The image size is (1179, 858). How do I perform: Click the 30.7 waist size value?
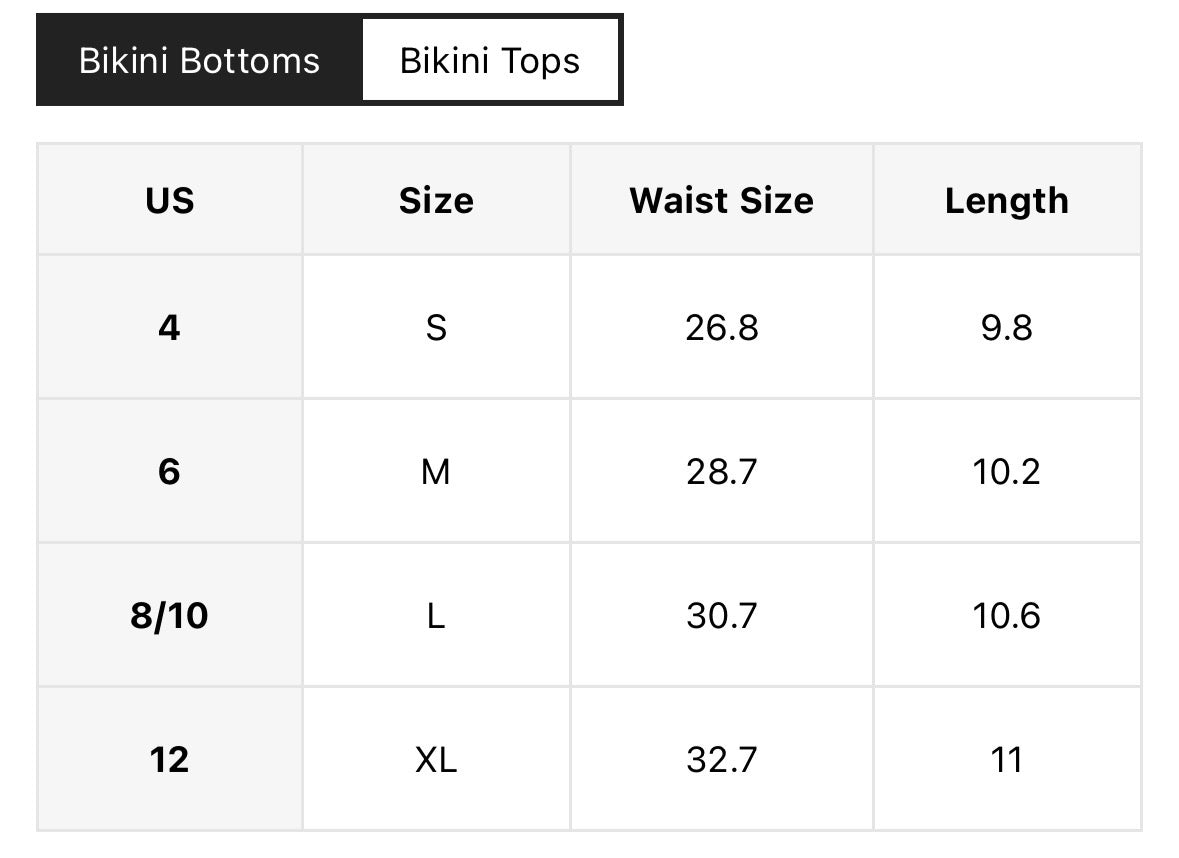tap(722, 615)
